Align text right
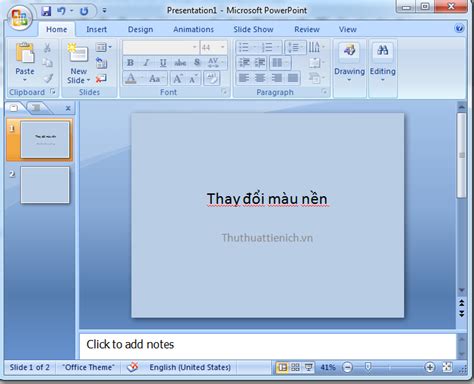 (277, 78)
